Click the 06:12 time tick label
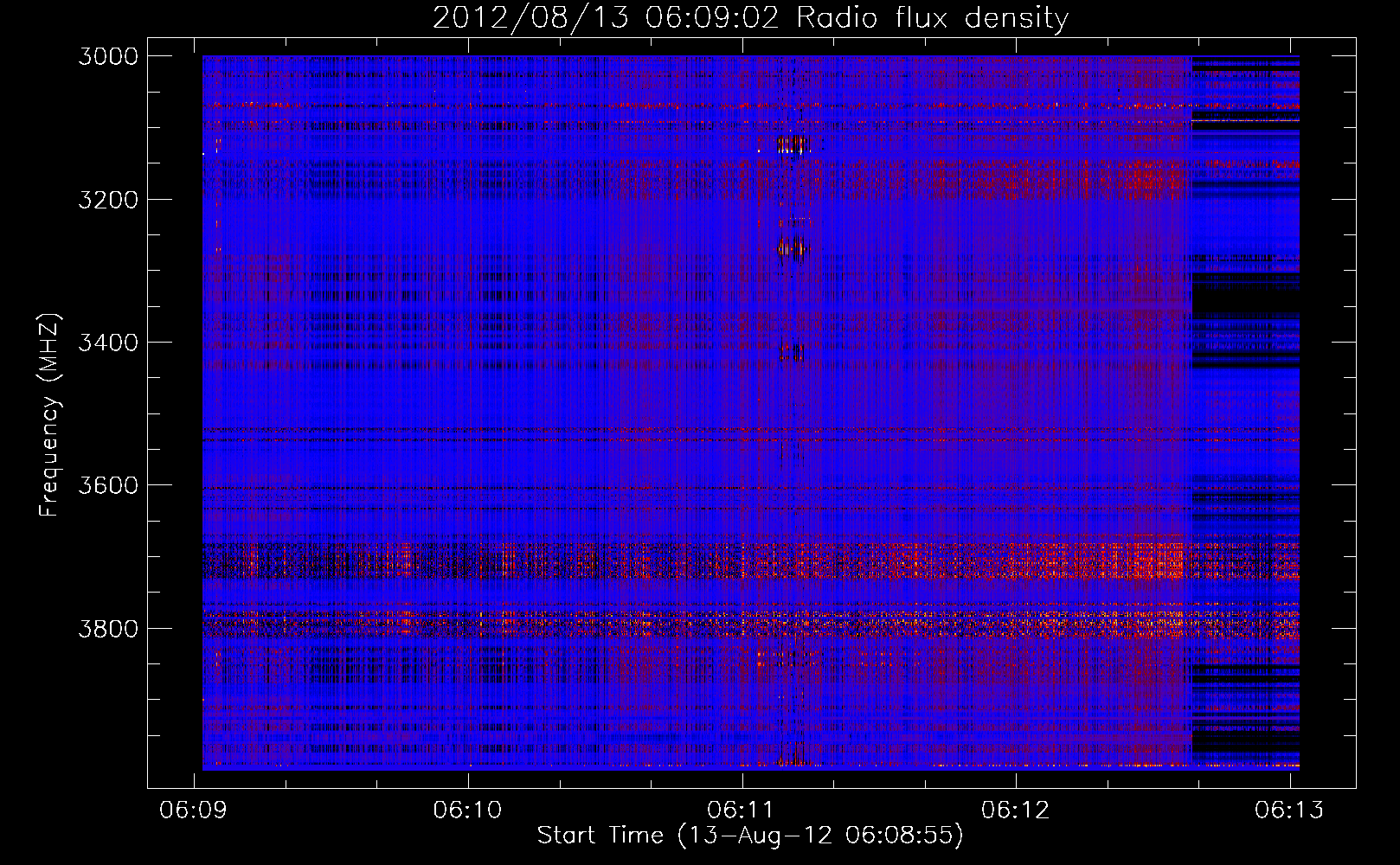Screen dimensions: 1400x865 [1016, 810]
